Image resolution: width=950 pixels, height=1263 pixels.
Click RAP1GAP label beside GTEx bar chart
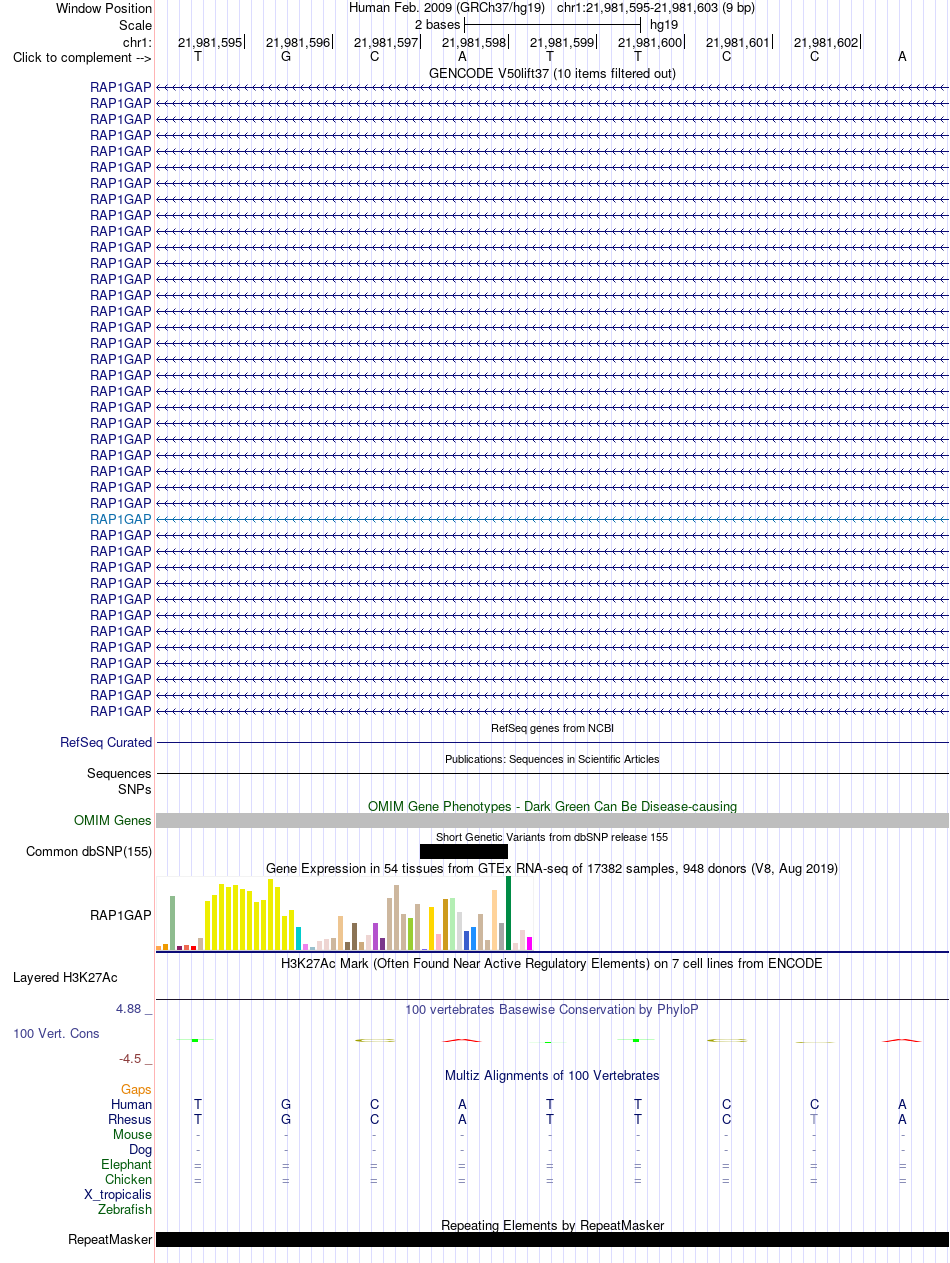click(x=121, y=914)
